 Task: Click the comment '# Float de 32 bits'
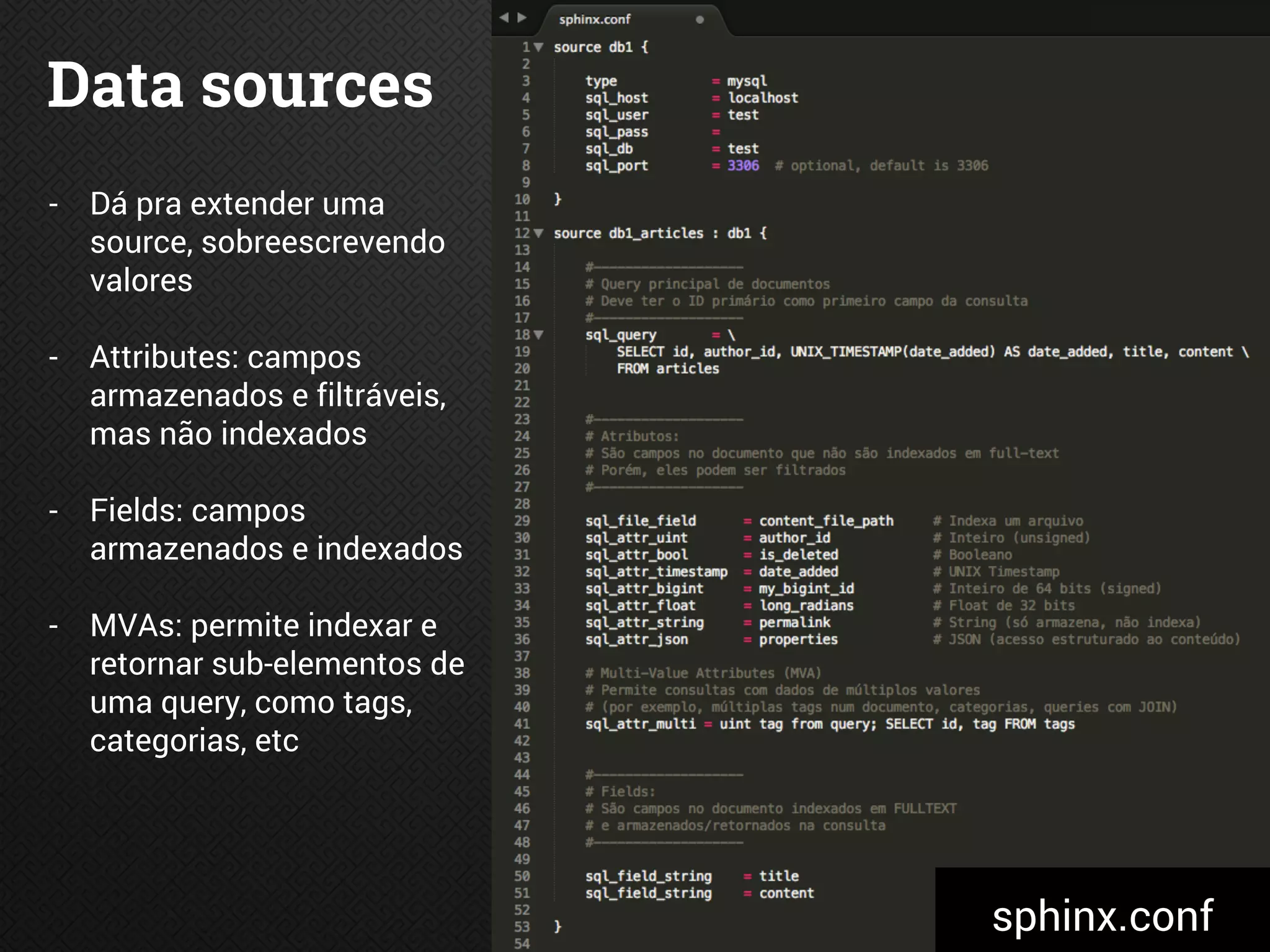point(1004,606)
